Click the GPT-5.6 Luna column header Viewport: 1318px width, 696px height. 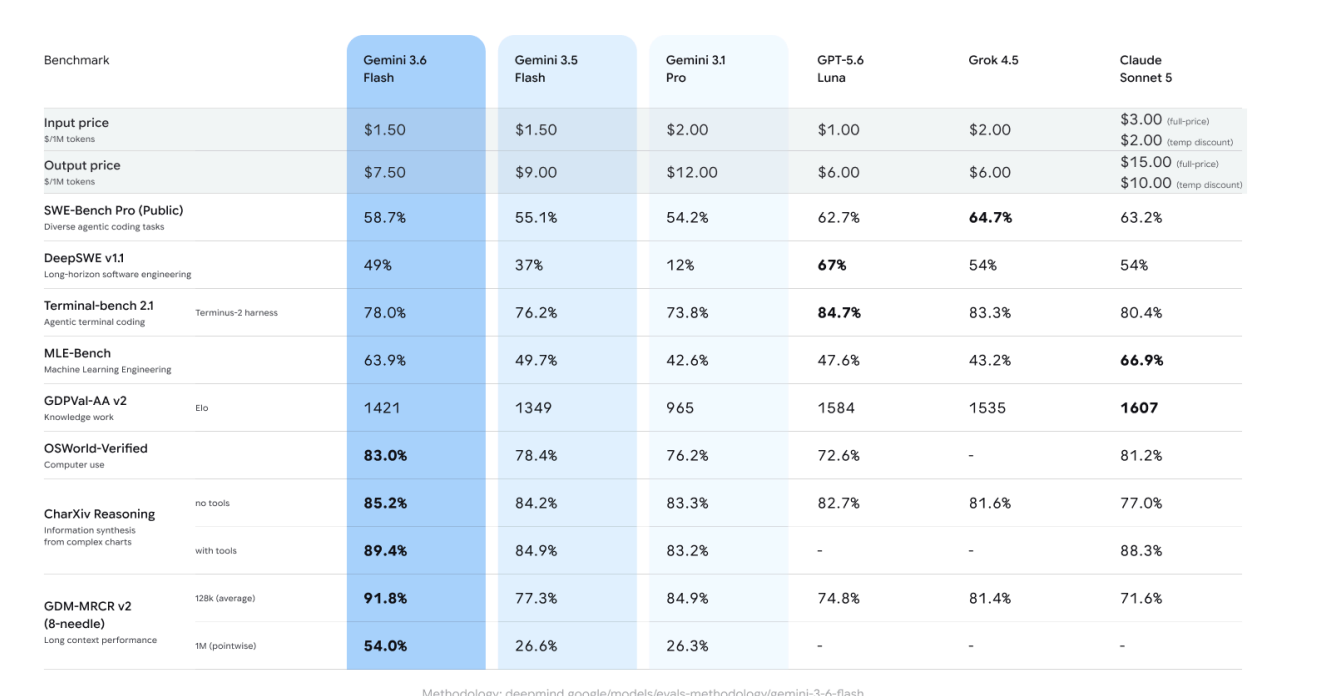[x=840, y=69]
